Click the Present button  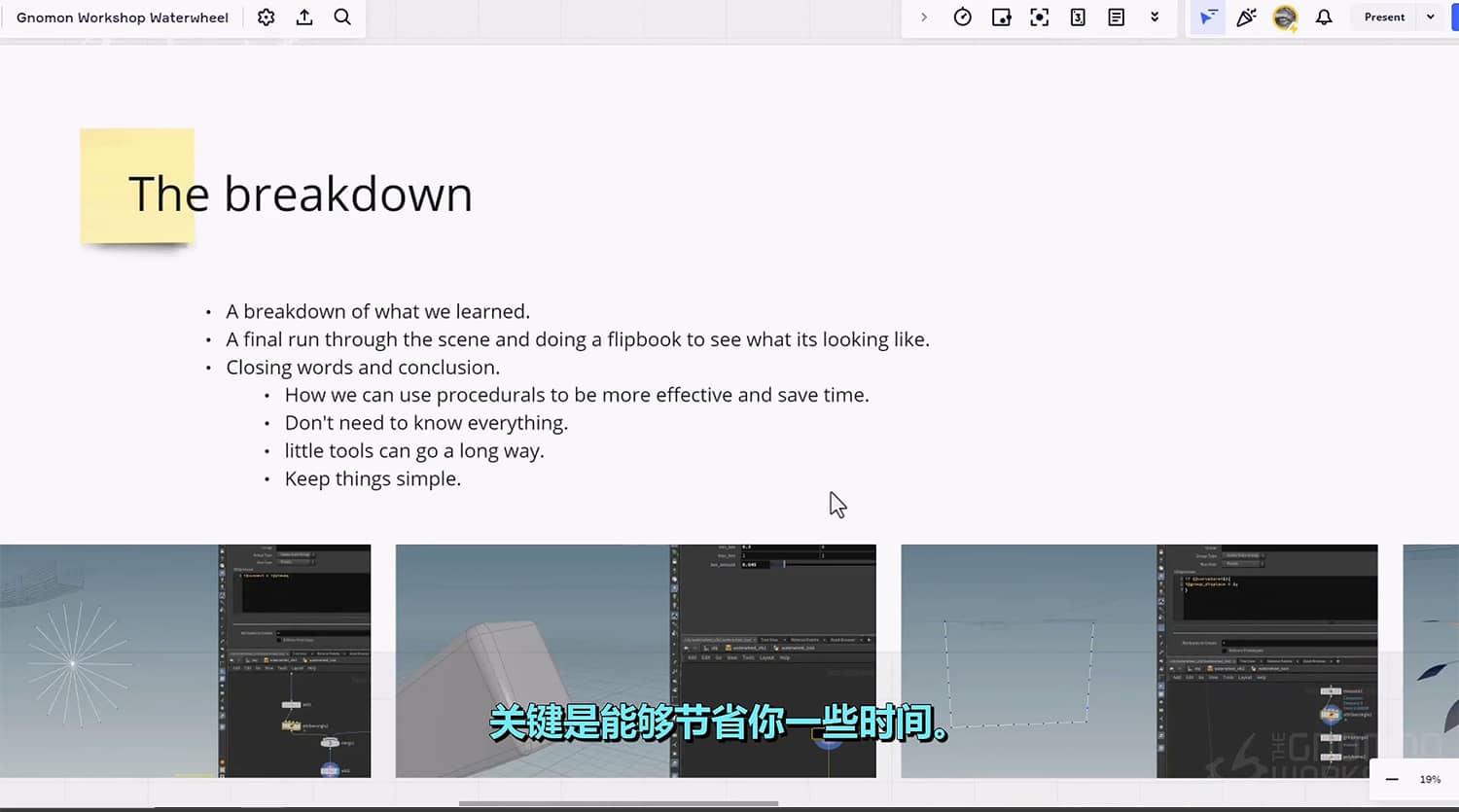point(1383,17)
